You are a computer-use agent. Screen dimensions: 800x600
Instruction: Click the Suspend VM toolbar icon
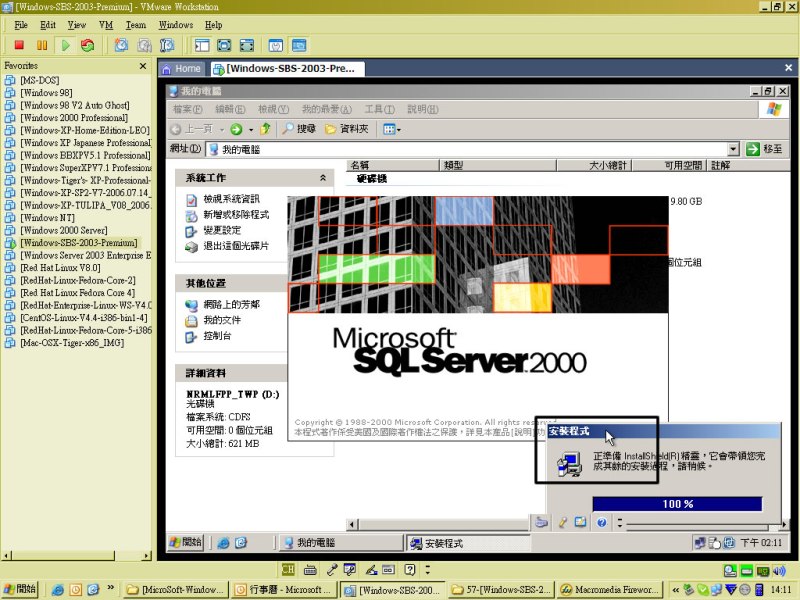pos(42,45)
